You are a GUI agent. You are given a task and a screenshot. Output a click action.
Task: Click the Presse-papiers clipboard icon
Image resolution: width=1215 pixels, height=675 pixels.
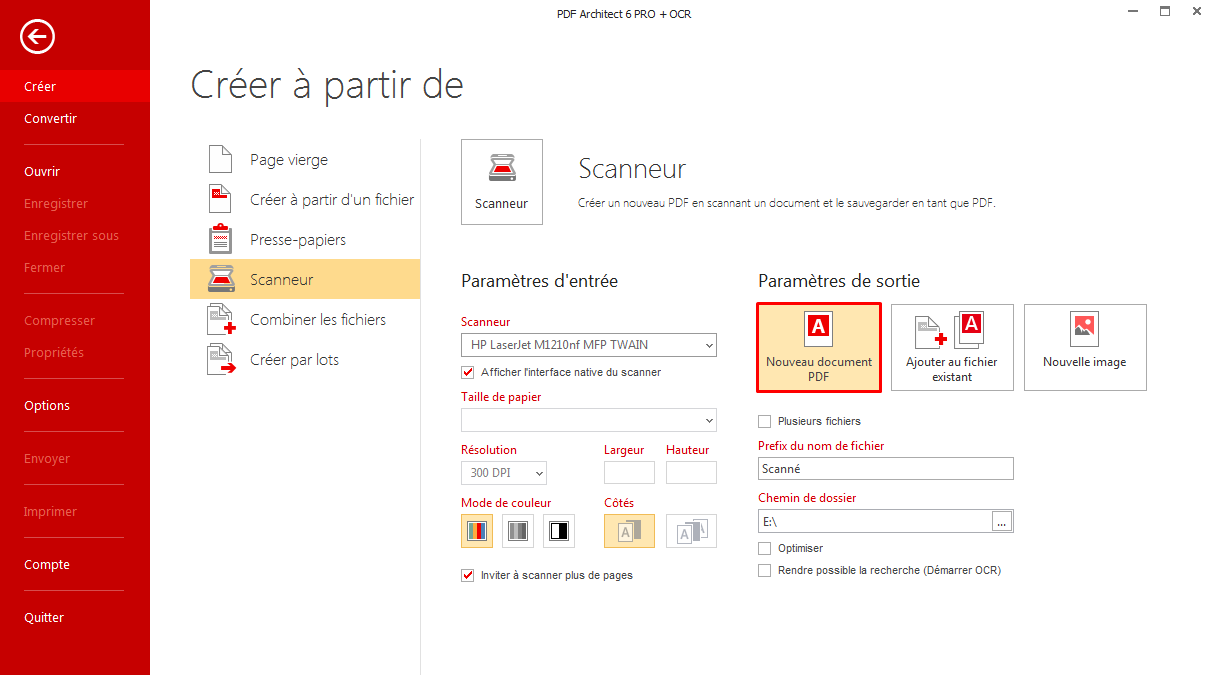(220, 240)
